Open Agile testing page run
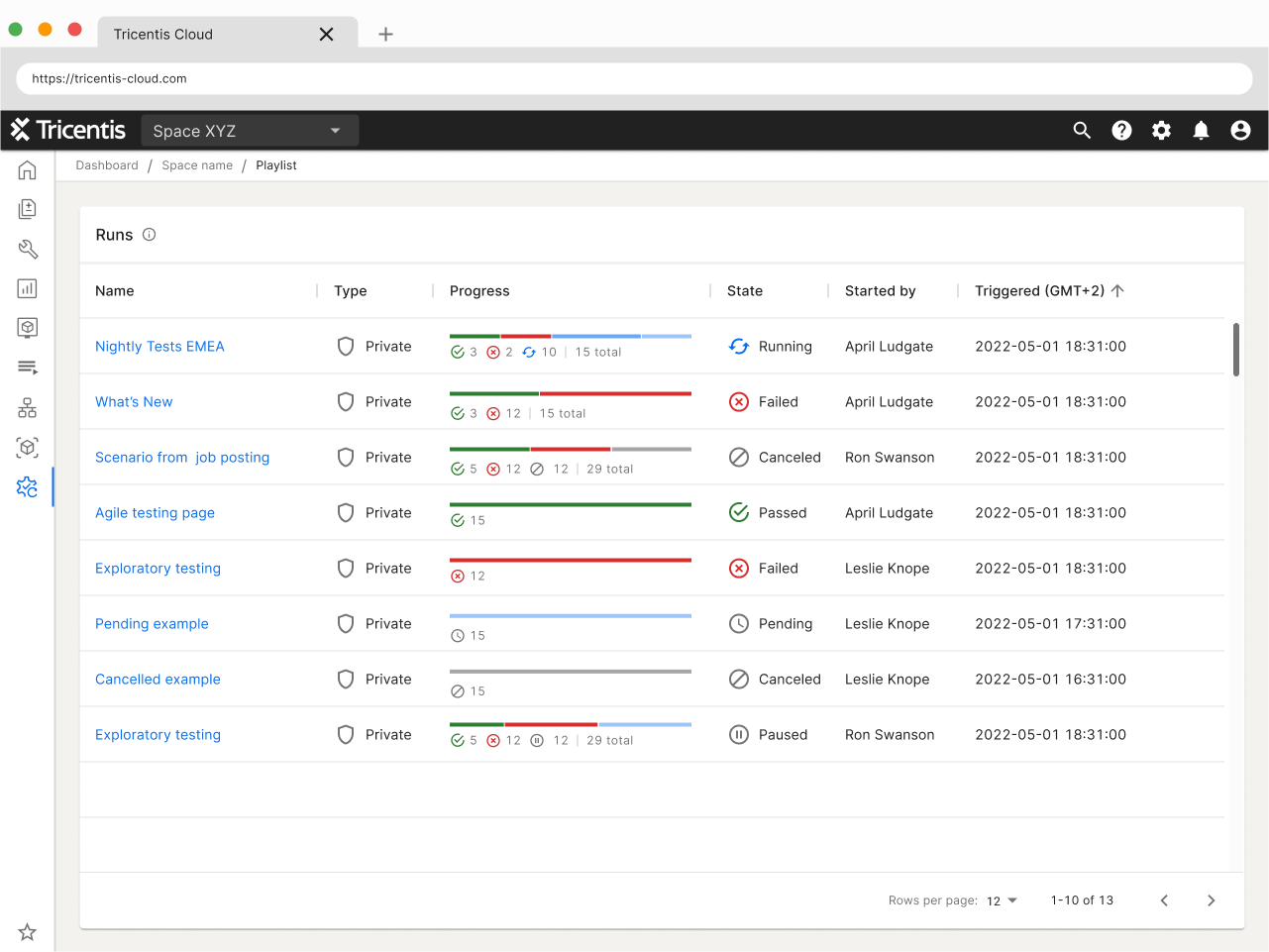 tap(155, 512)
